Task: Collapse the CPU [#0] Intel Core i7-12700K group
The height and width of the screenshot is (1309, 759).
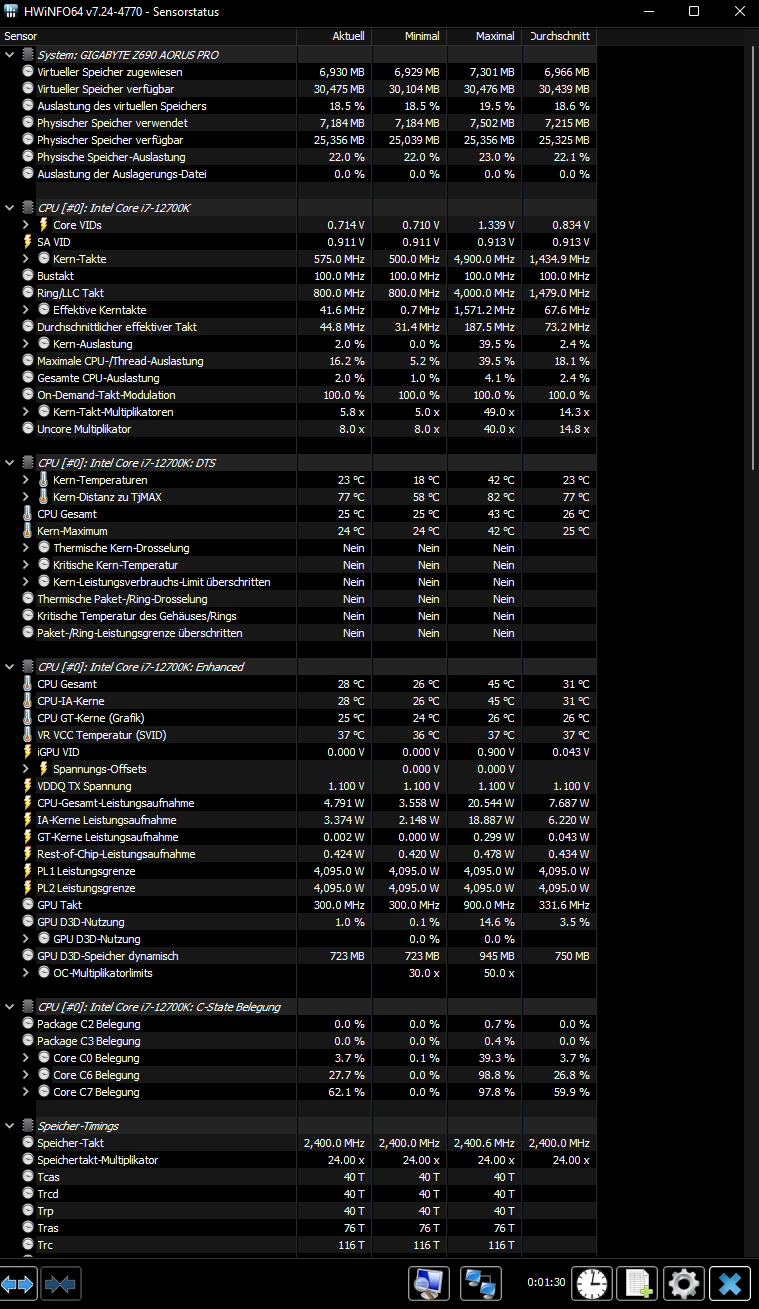Action: pyautogui.click(x=10, y=208)
